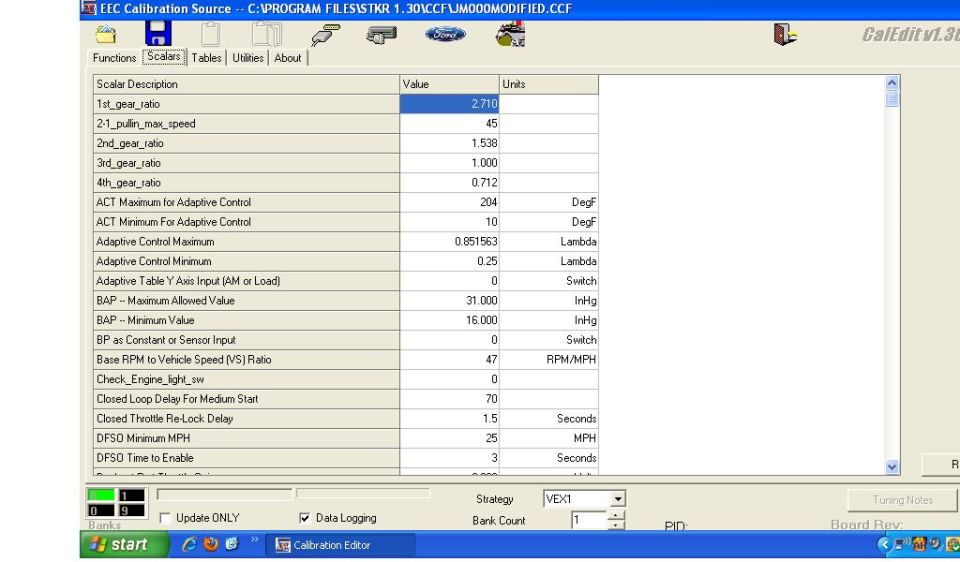Click the greyed-out clipboard paste icon

coord(210,34)
